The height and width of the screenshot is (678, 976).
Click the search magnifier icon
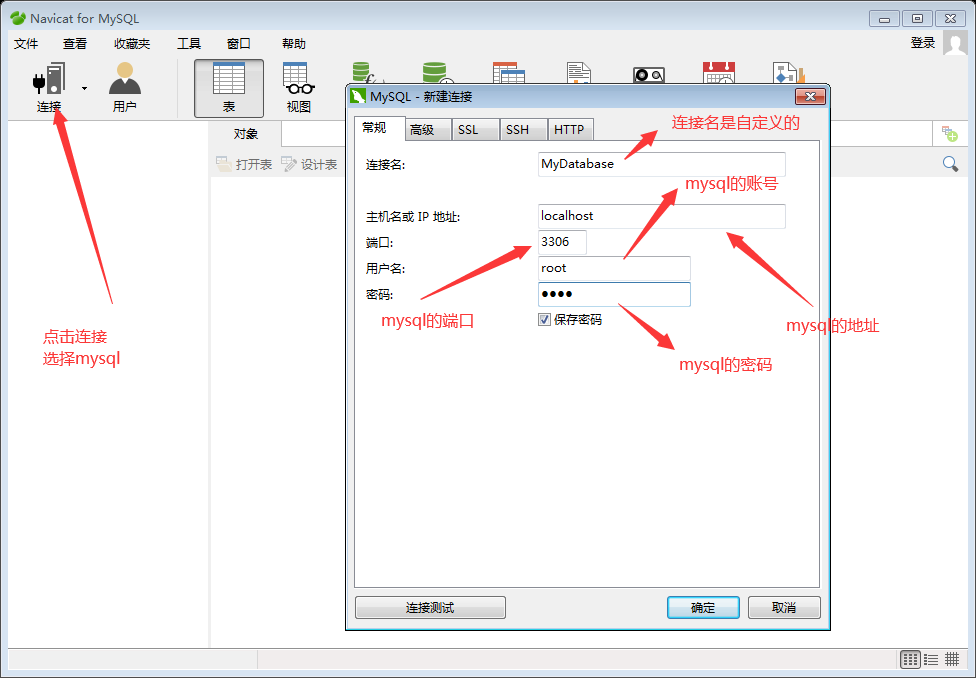point(950,163)
